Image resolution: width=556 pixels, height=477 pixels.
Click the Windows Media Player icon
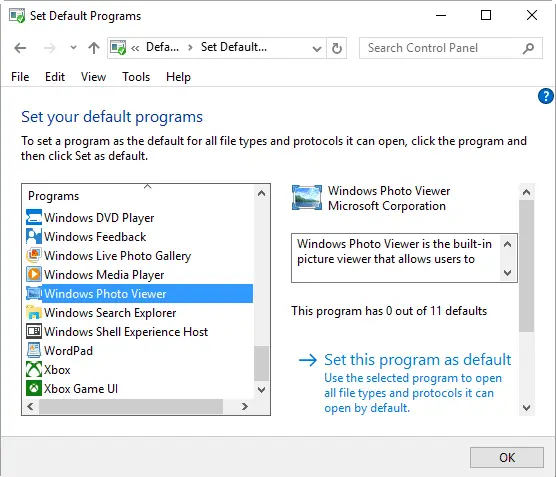[x=34, y=274]
